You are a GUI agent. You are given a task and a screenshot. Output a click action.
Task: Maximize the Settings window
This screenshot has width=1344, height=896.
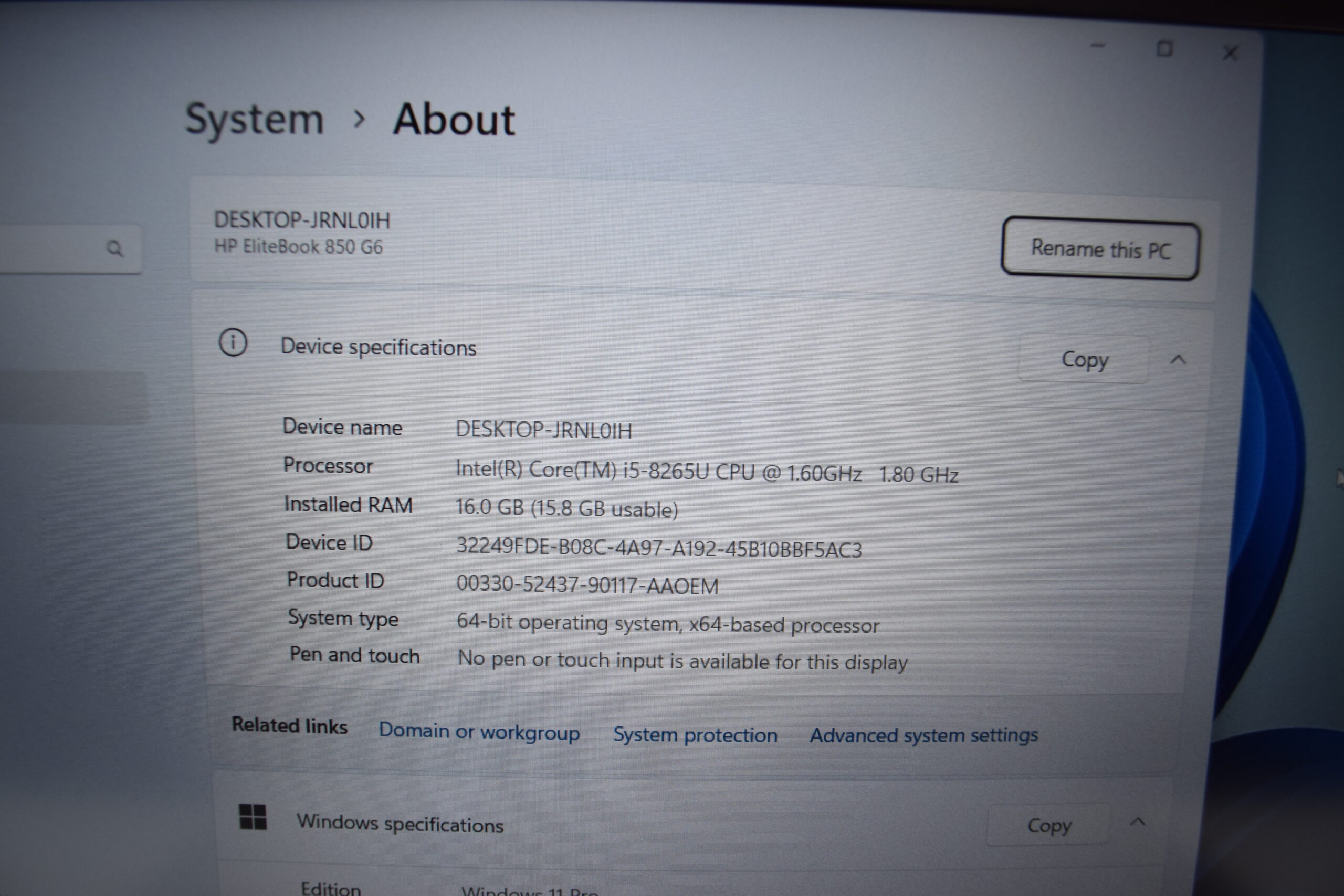click(x=1164, y=49)
